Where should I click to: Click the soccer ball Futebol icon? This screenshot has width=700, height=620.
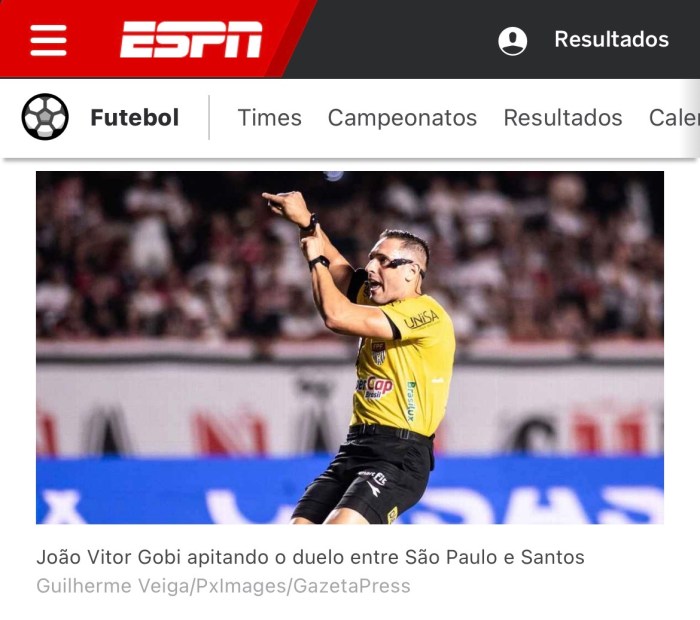(45, 117)
